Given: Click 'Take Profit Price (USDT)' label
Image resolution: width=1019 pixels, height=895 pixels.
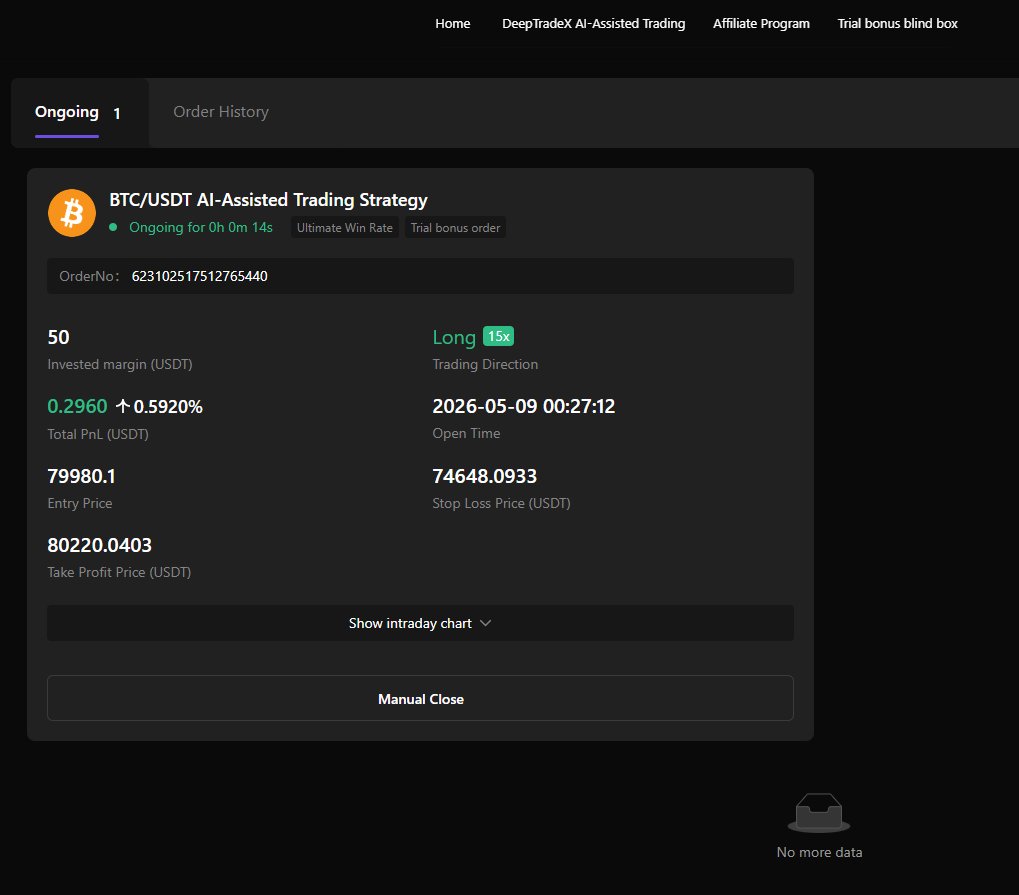Looking at the screenshot, I should [119, 573].
